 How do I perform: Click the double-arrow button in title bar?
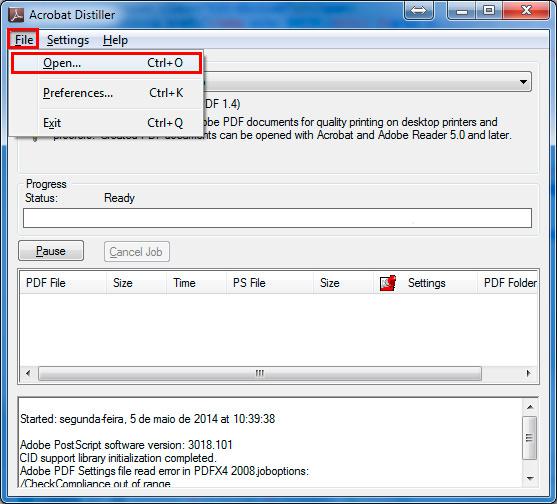(418, 11)
